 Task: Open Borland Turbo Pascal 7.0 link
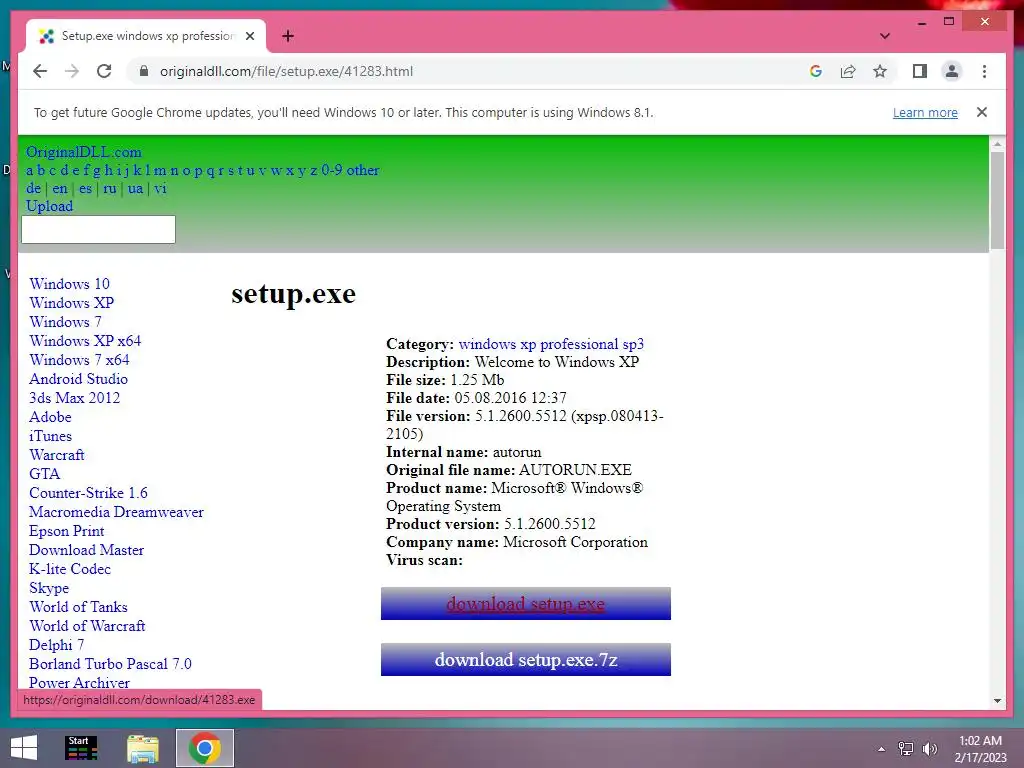[x=110, y=664]
